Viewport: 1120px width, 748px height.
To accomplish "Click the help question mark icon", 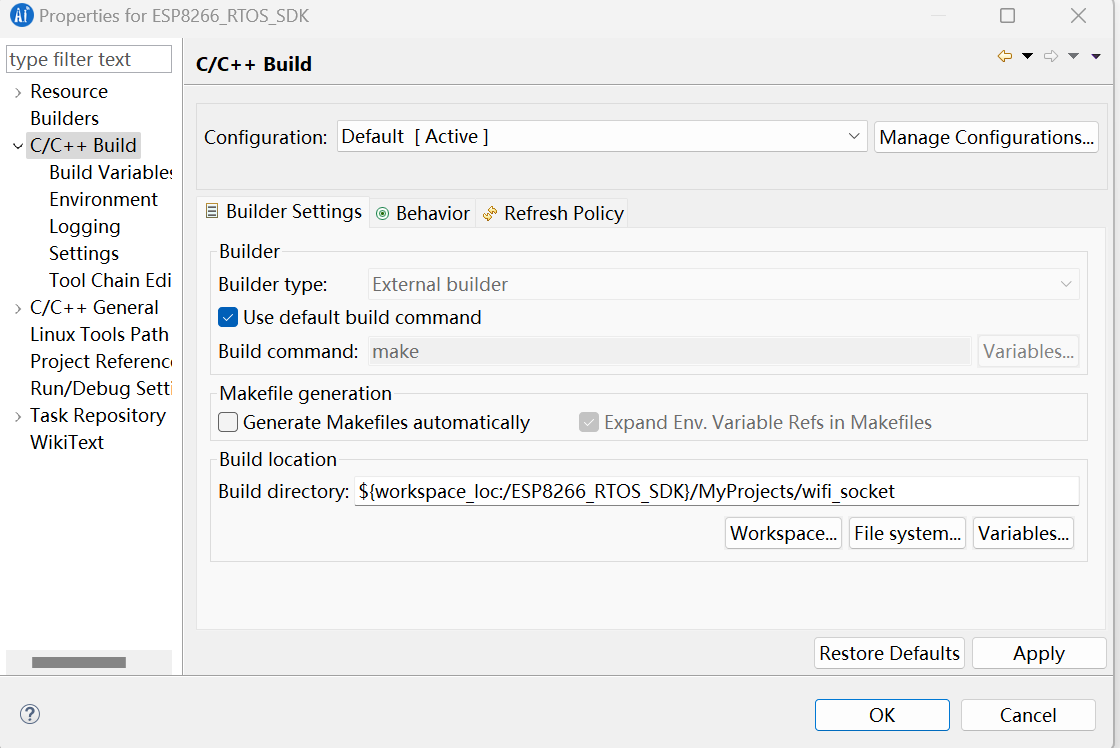I will click(x=30, y=714).
